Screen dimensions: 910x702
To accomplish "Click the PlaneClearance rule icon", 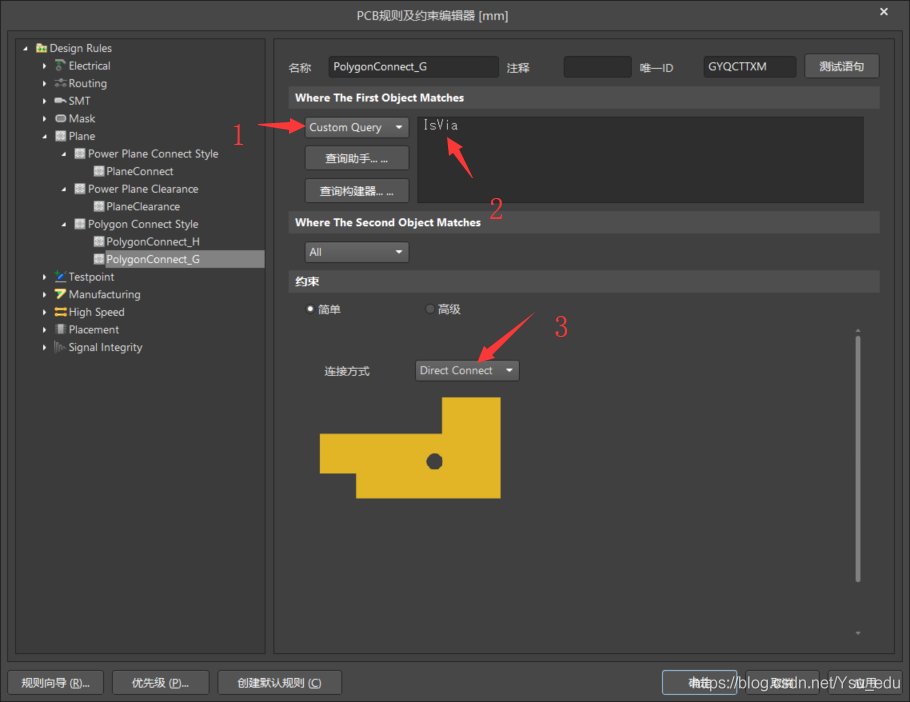I will [x=99, y=207].
